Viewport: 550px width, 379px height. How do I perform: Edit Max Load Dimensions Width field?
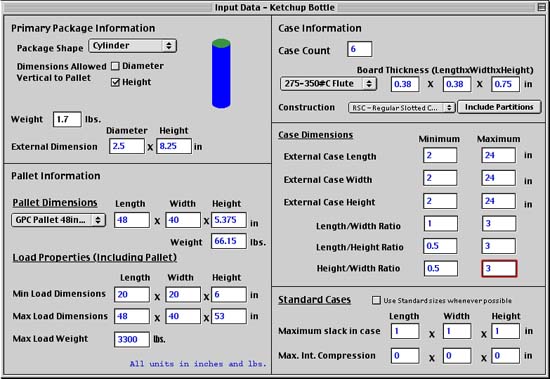point(183,316)
